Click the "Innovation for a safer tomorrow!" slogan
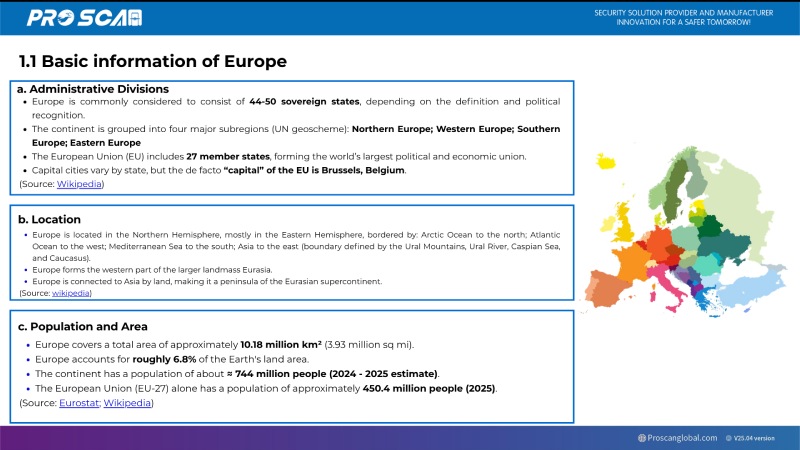 (x=684, y=22)
